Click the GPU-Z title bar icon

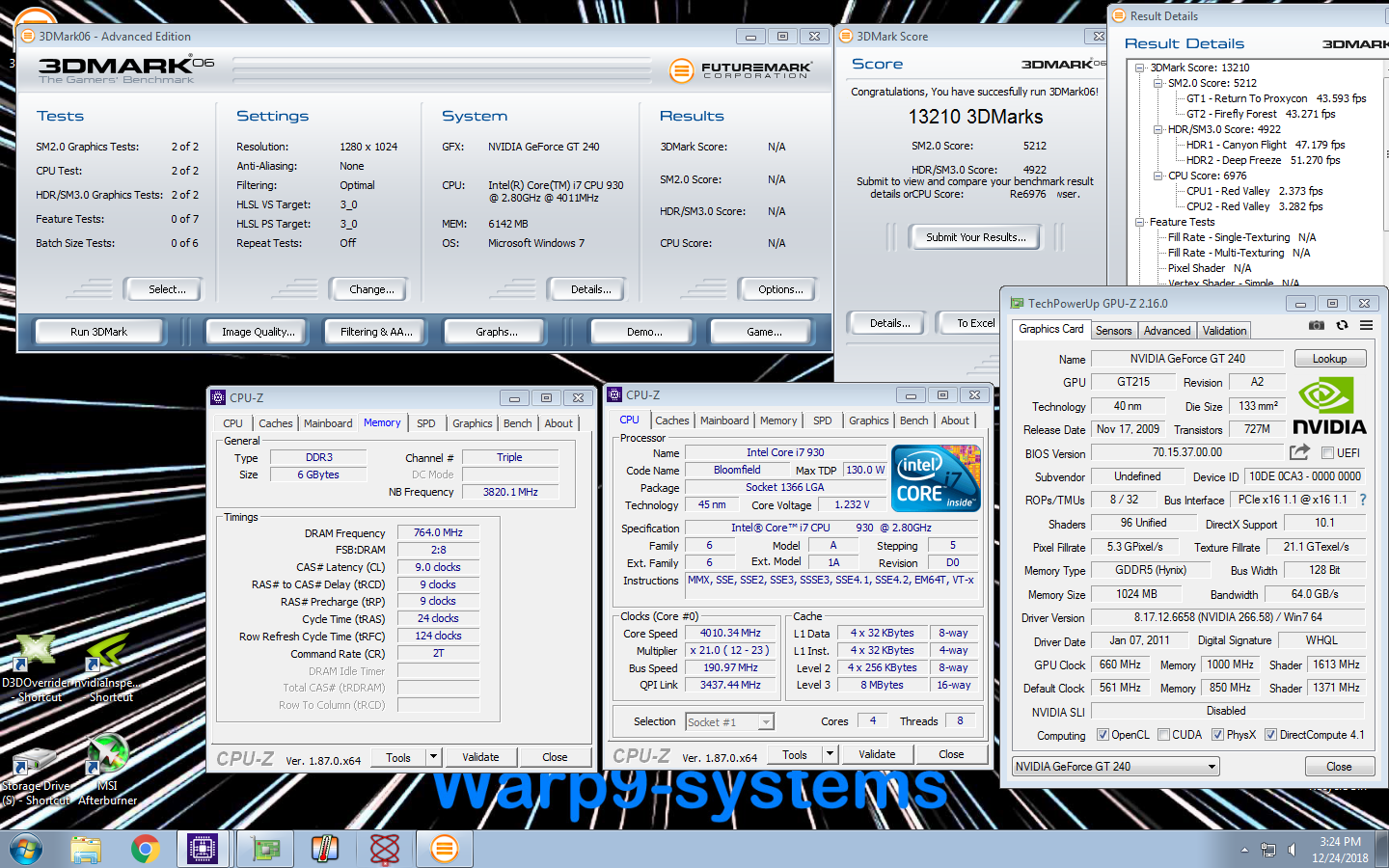tap(1017, 303)
